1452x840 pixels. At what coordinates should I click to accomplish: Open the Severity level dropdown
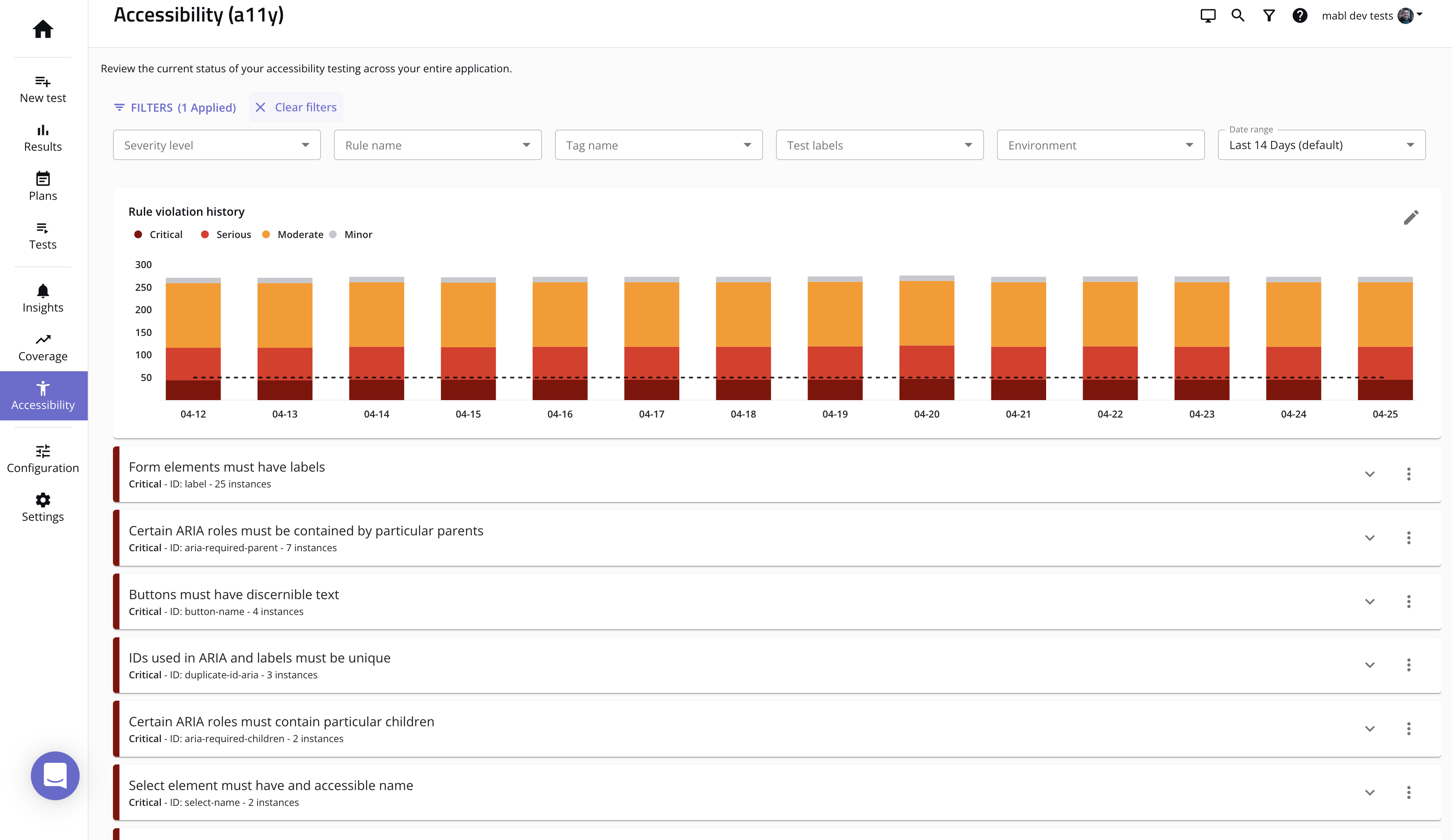(x=217, y=145)
